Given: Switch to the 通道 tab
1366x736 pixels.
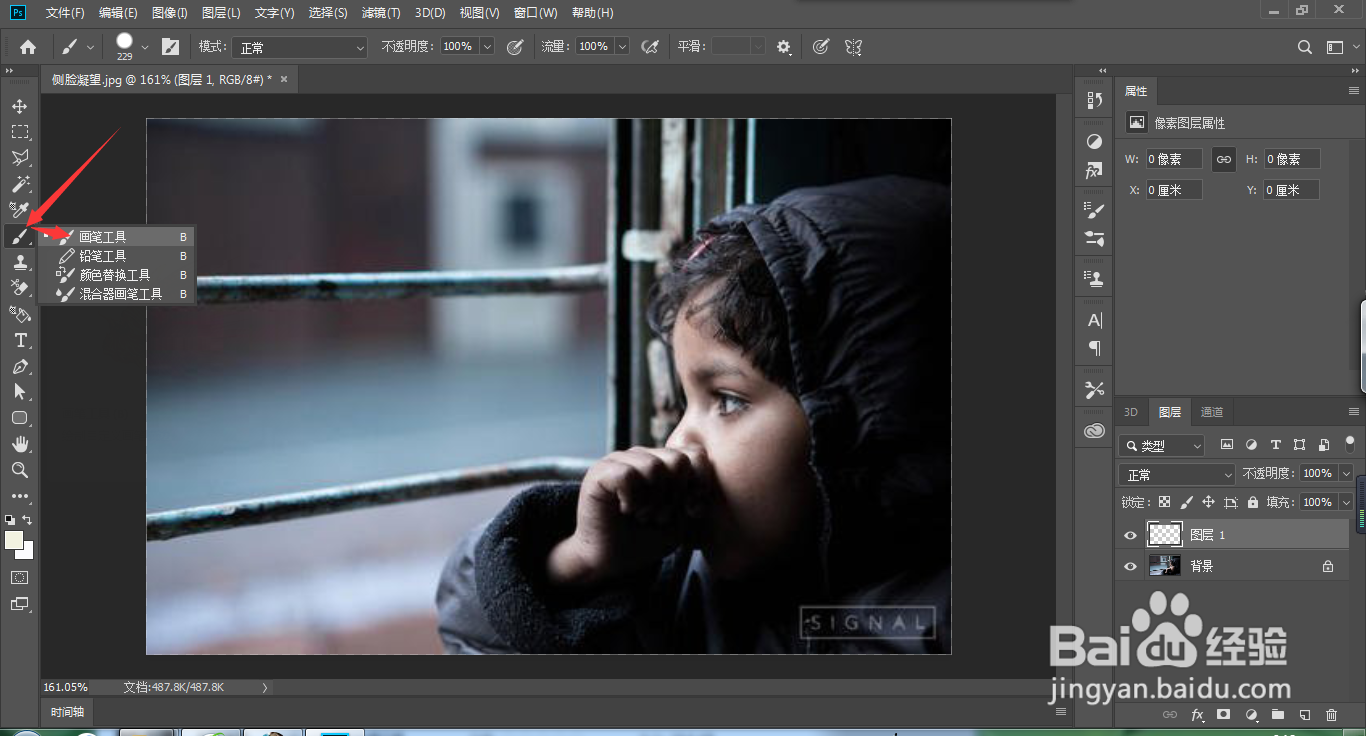Looking at the screenshot, I should pyautogui.click(x=1211, y=412).
